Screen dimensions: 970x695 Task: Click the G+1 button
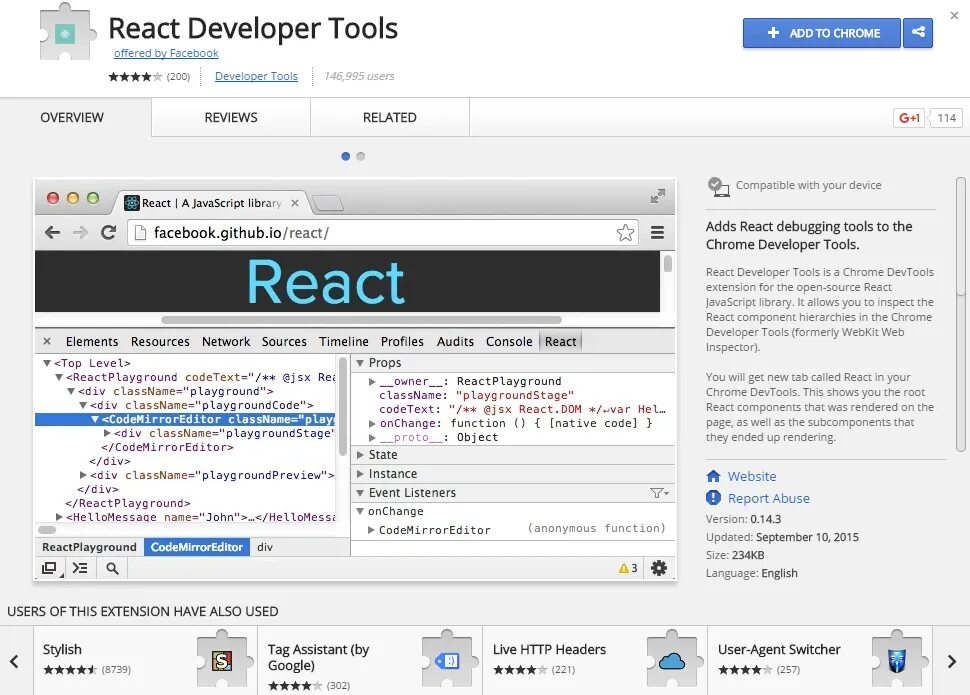click(909, 118)
